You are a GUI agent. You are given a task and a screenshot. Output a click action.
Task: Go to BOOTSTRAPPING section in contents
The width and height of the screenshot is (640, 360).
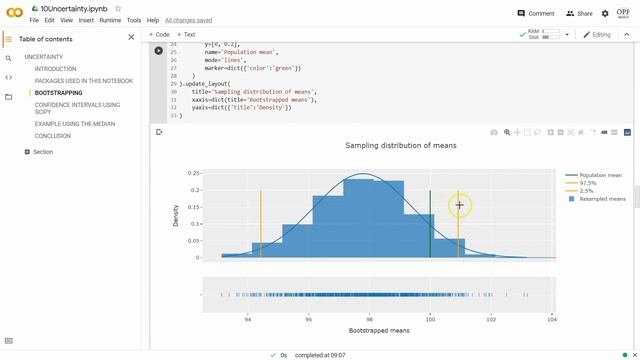[x=58, y=93]
